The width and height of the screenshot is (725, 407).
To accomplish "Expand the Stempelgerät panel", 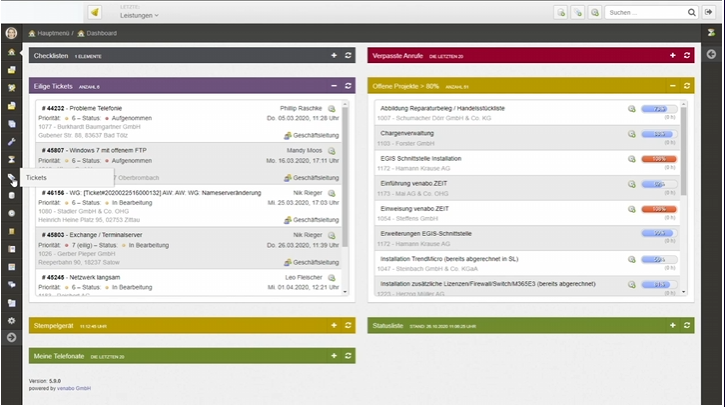I will point(334,326).
